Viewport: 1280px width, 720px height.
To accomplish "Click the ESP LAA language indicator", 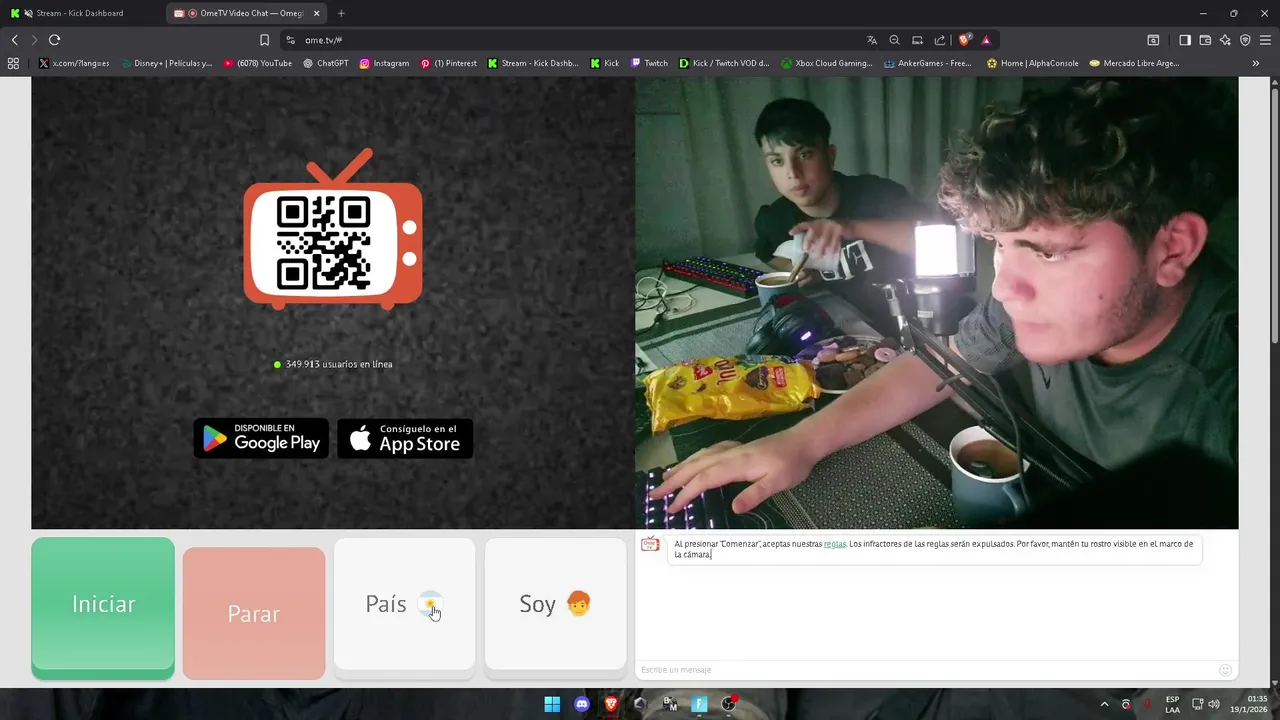I will coord(1172,704).
